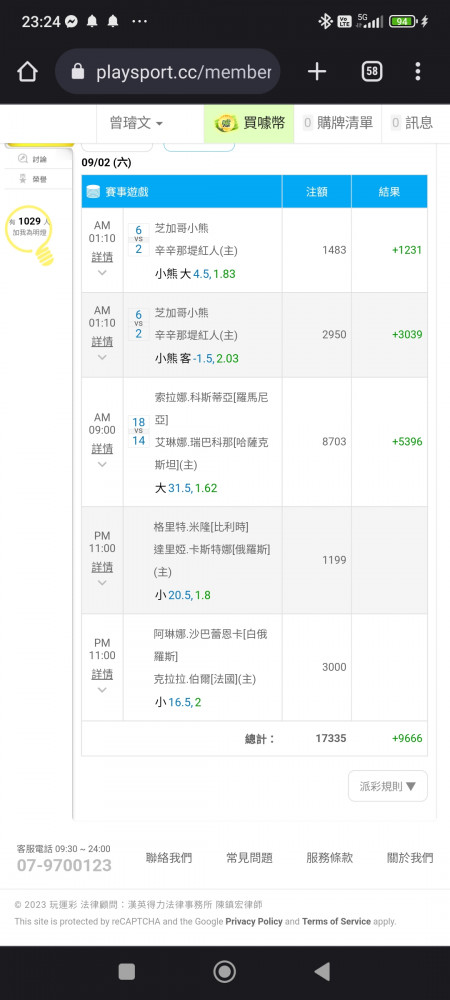The width and height of the screenshot is (450, 1000).
Task: Open the Chrome three-dot menu
Action: (x=417, y=71)
